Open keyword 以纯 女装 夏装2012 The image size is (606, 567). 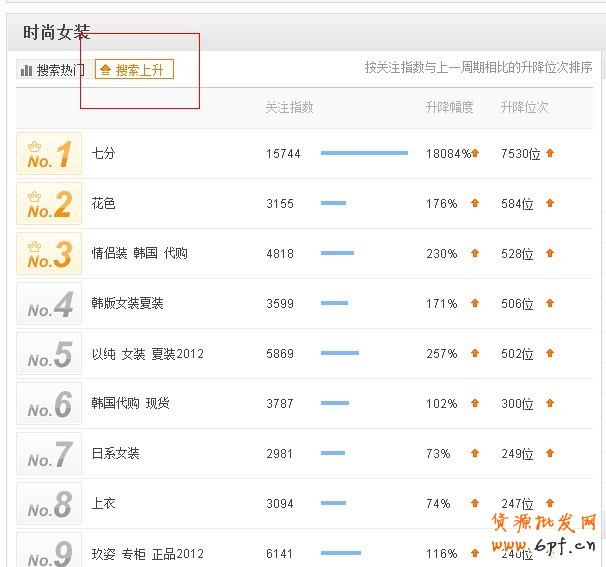pos(147,354)
